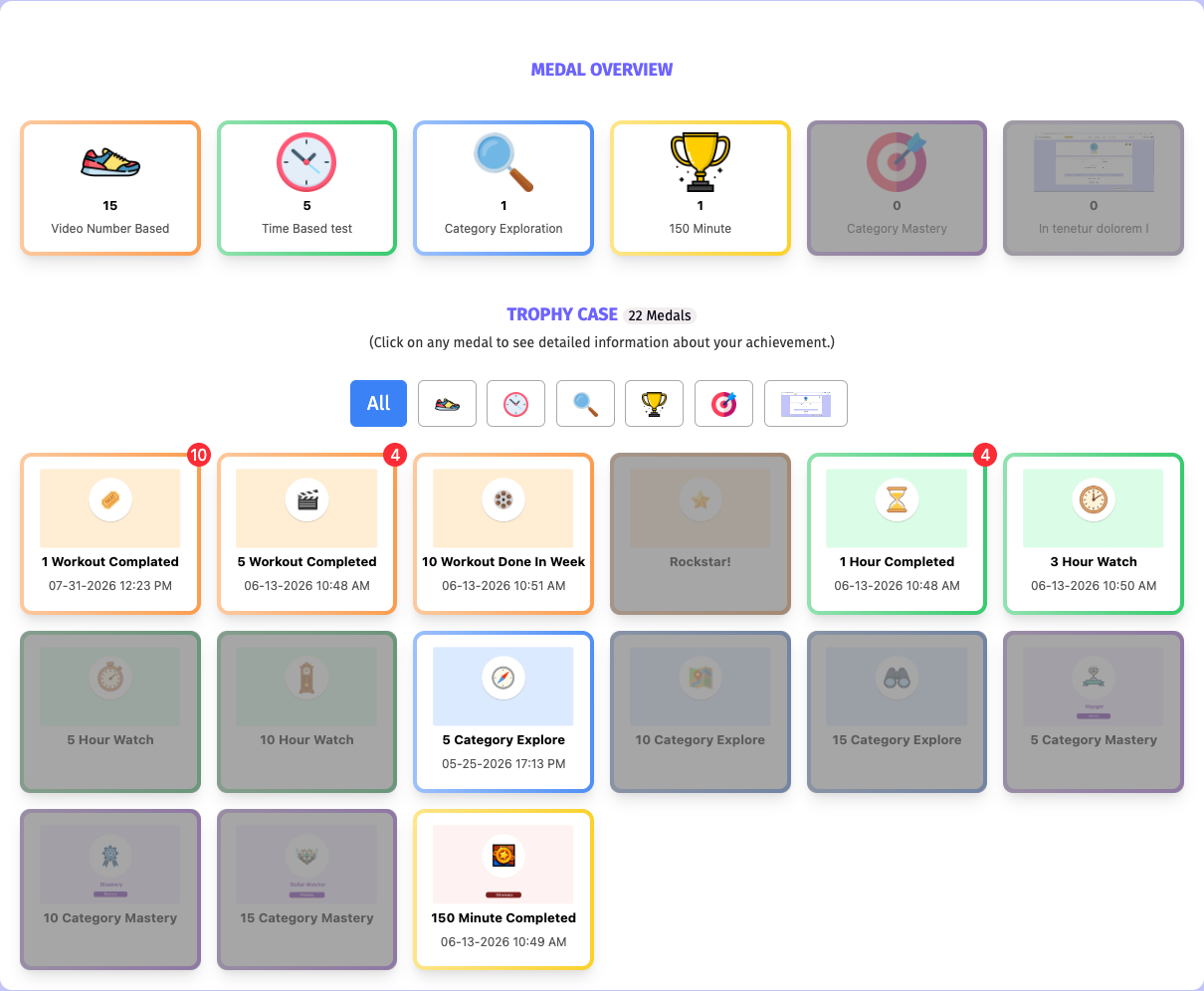Screen dimensions: 1204x991
Task: Click the badge 4 on 1 Hour Completed
Action: click(x=985, y=455)
